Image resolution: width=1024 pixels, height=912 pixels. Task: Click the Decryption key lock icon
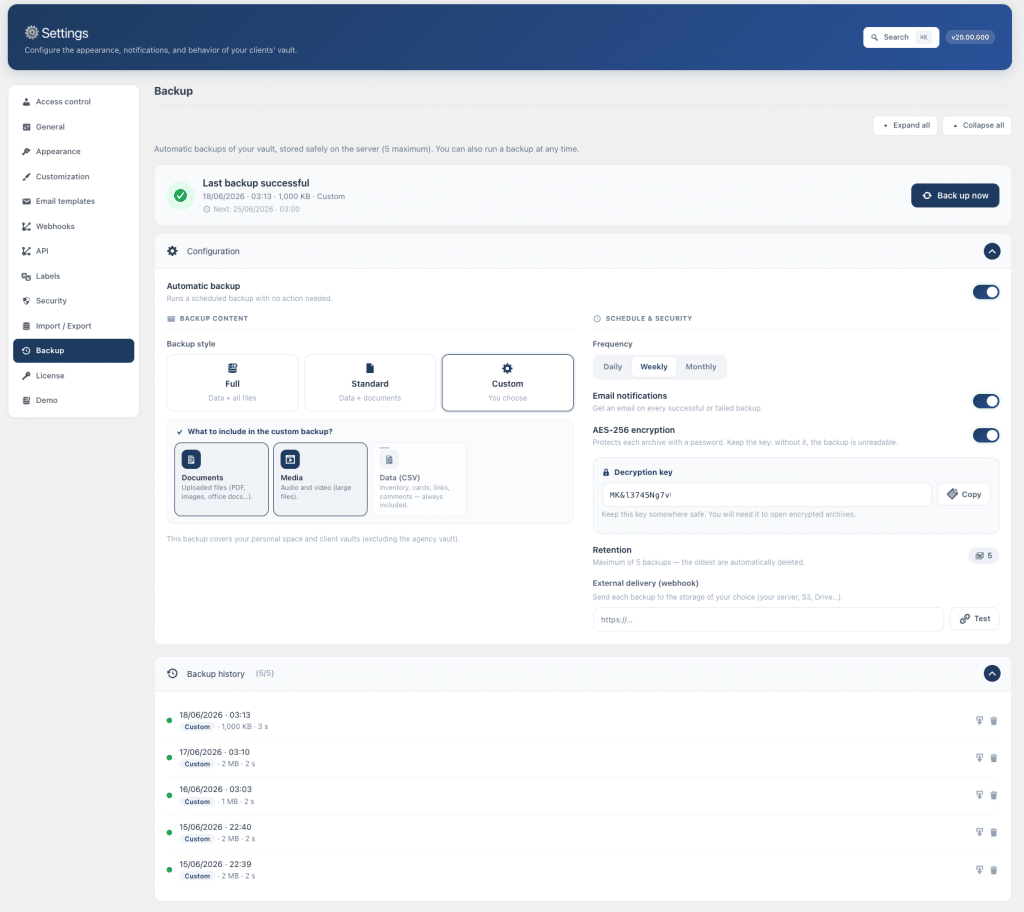pyautogui.click(x=606, y=472)
